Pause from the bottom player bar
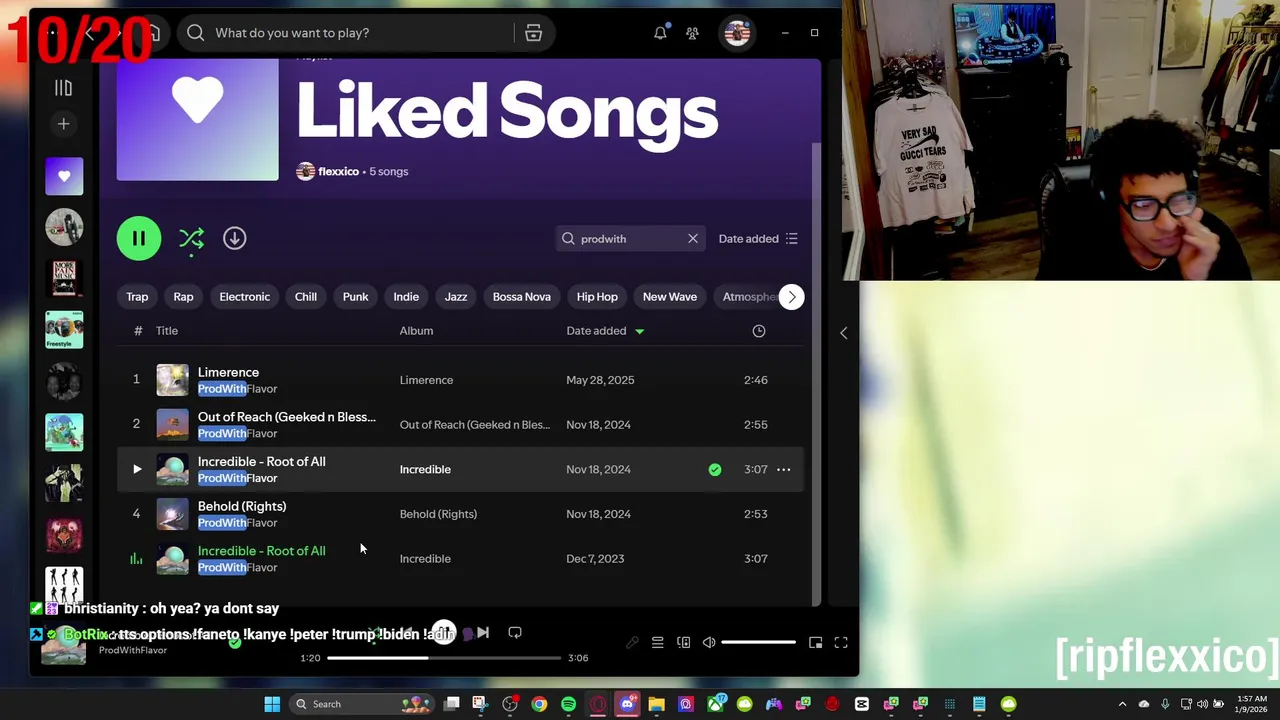Viewport: 1280px width, 720px height. (x=444, y=632)
